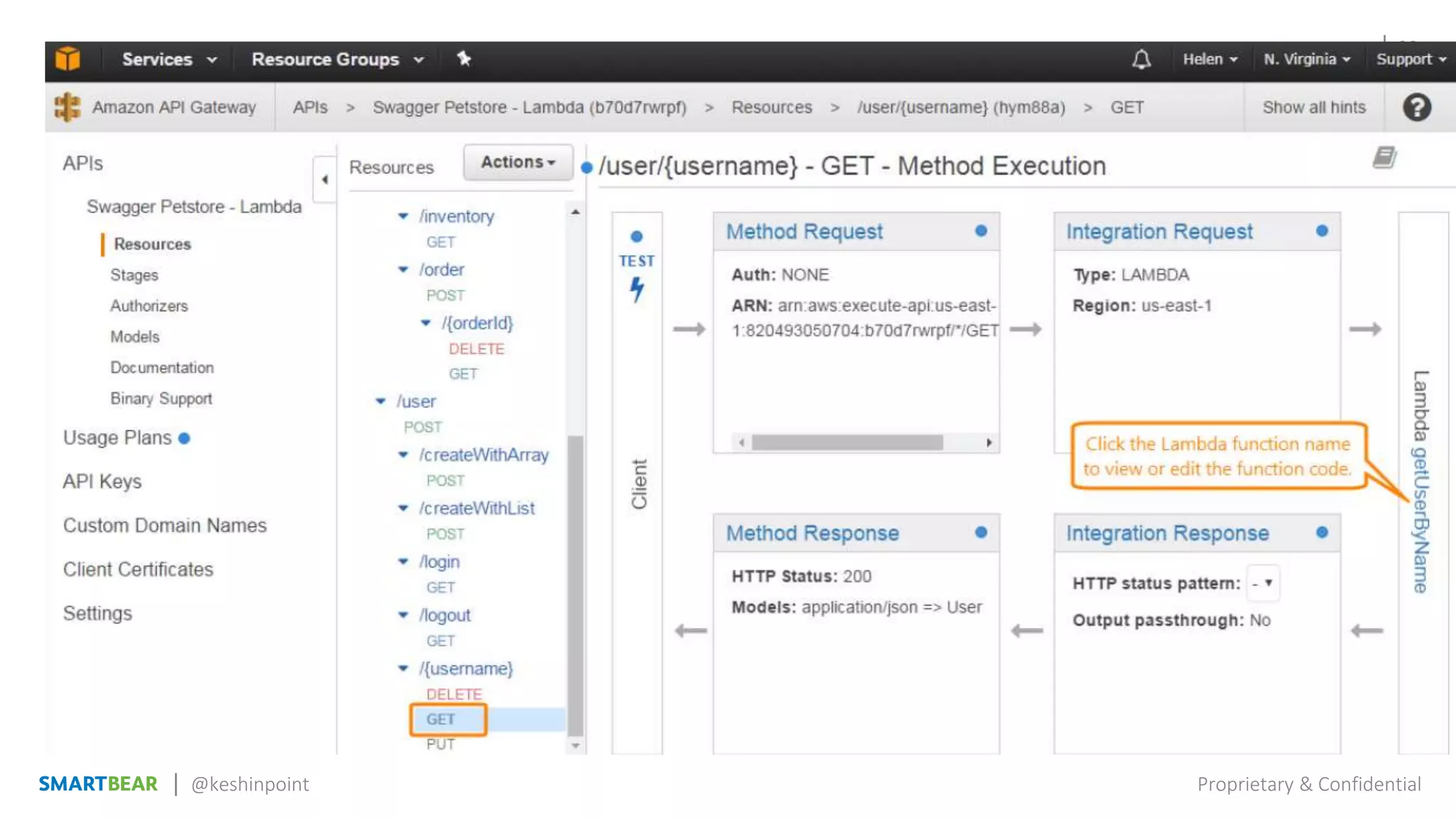Click the pin shortcuts icon in top bar

tap(464, 59)
